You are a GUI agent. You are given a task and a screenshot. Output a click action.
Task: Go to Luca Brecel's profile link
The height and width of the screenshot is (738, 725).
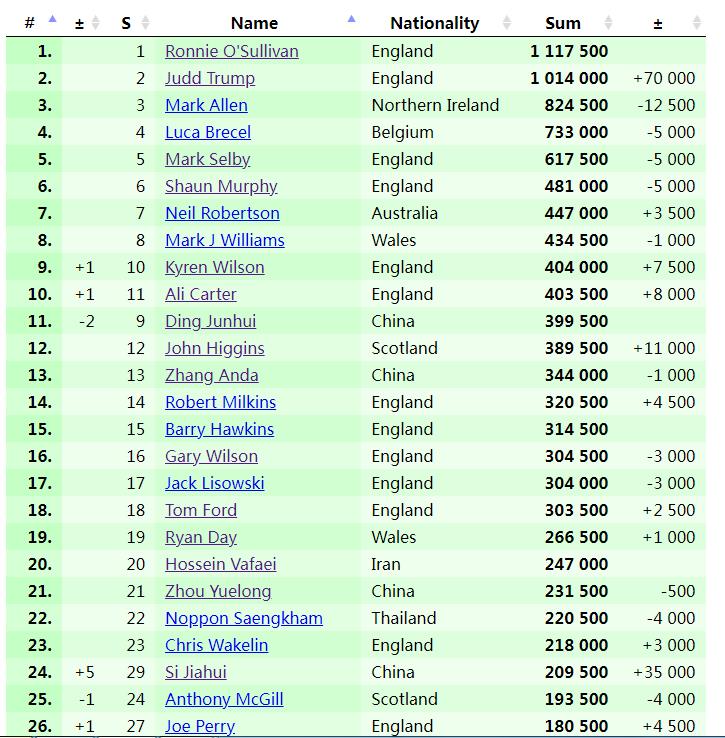click(208, 132)
